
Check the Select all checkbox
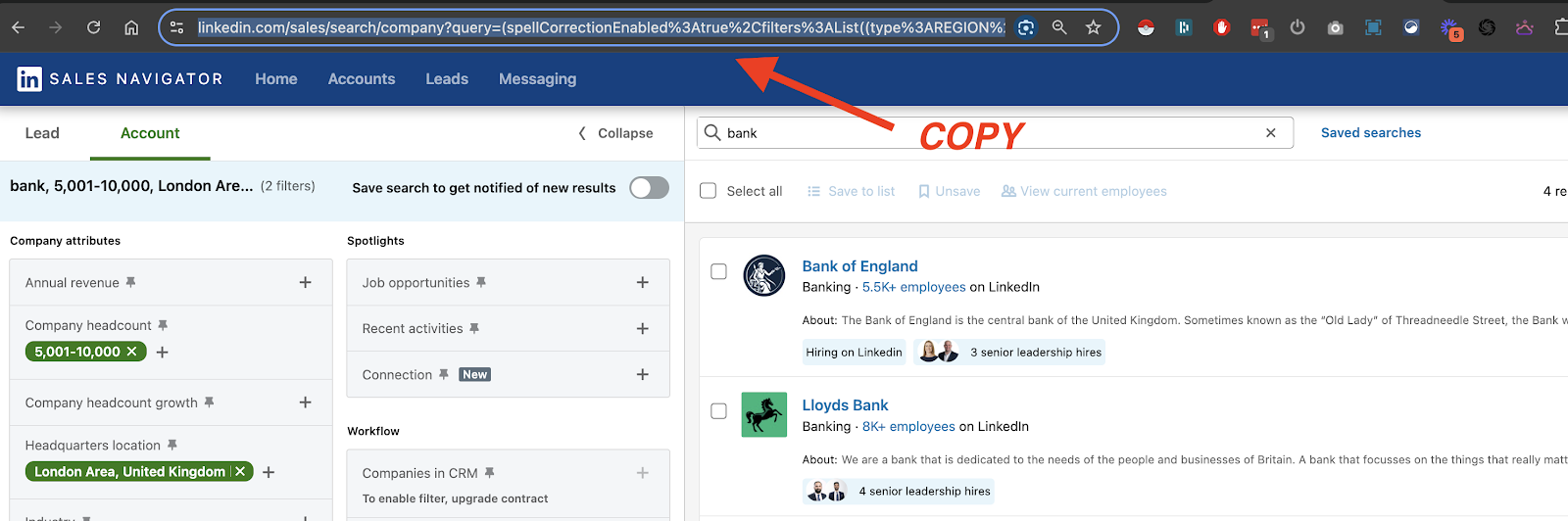[708, 191]
